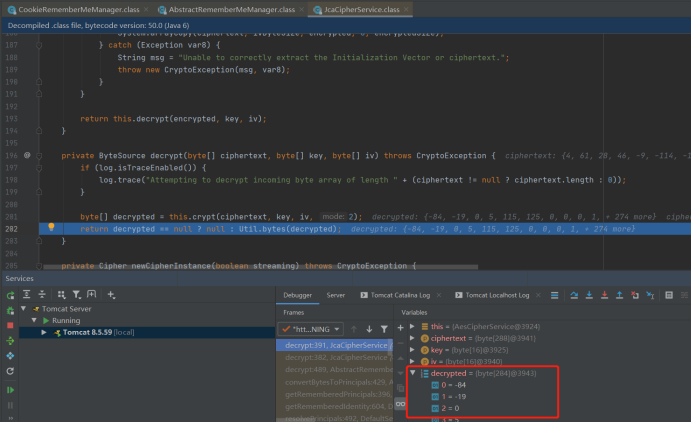
Task: Close the Tomcat Catalina Log tab
Action: tap(439, 295)
